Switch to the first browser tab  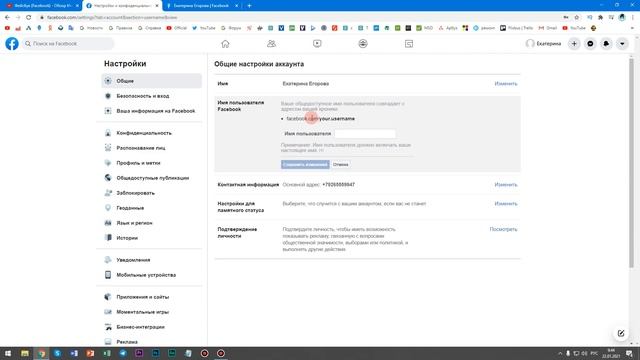click(41, 6)
